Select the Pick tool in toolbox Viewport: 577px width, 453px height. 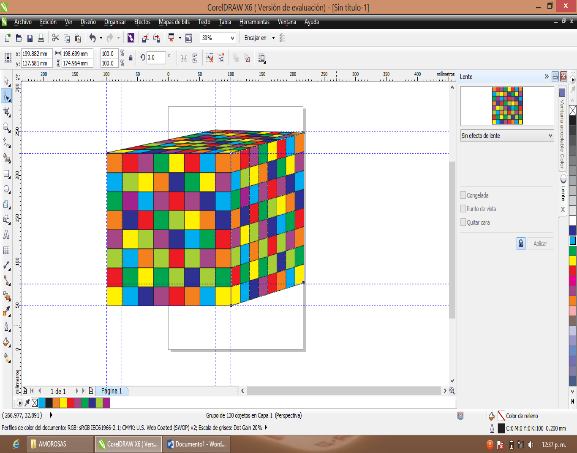[x=7, y=82]
